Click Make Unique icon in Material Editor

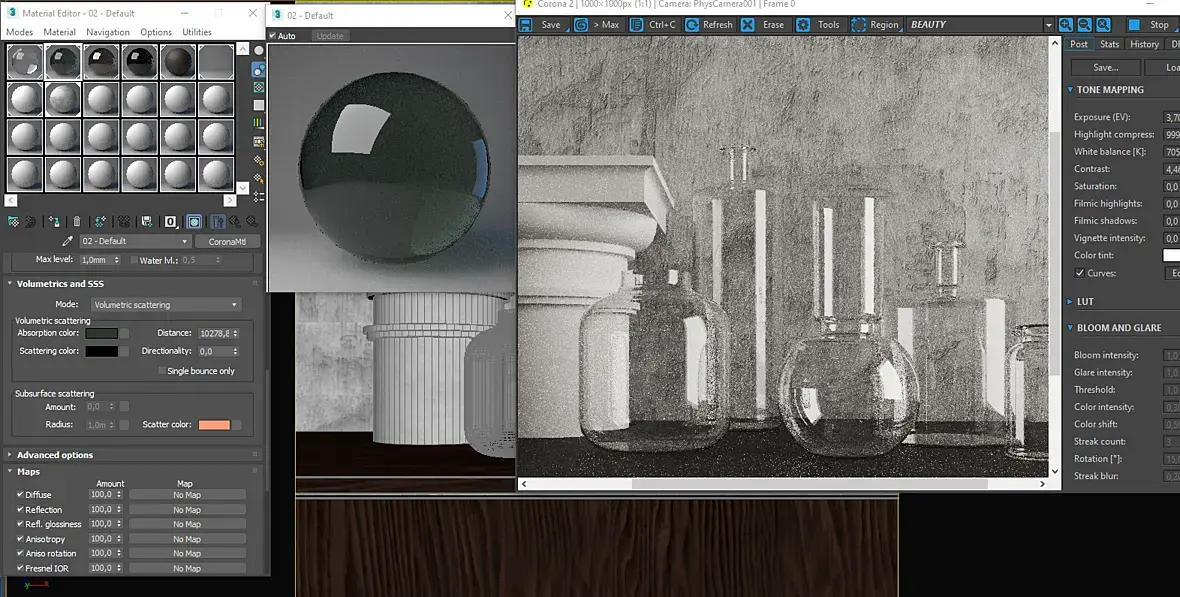[x=123, y=221]
